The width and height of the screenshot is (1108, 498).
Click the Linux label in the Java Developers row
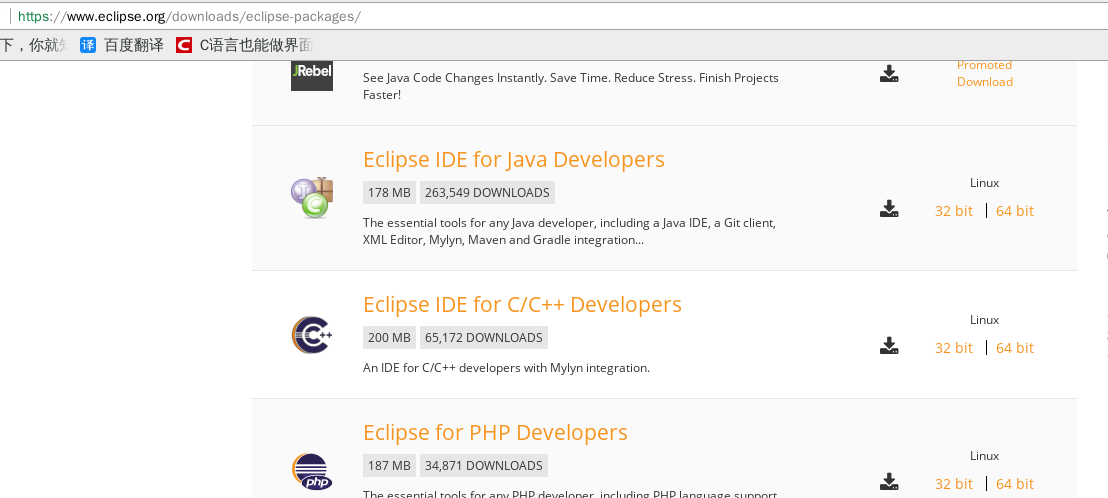(984, 183)
